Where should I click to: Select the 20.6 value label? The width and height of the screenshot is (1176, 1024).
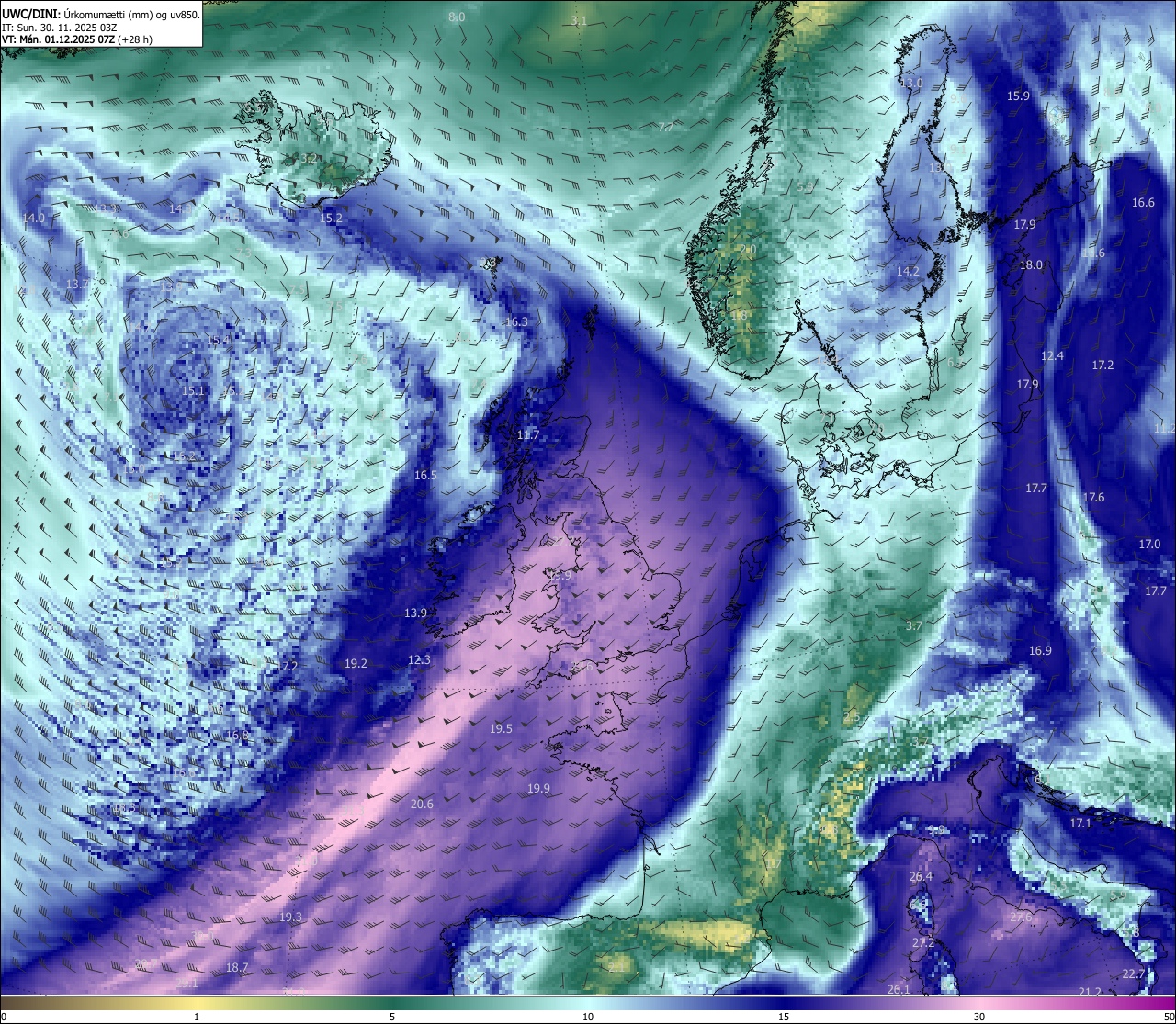click(422, 804)
